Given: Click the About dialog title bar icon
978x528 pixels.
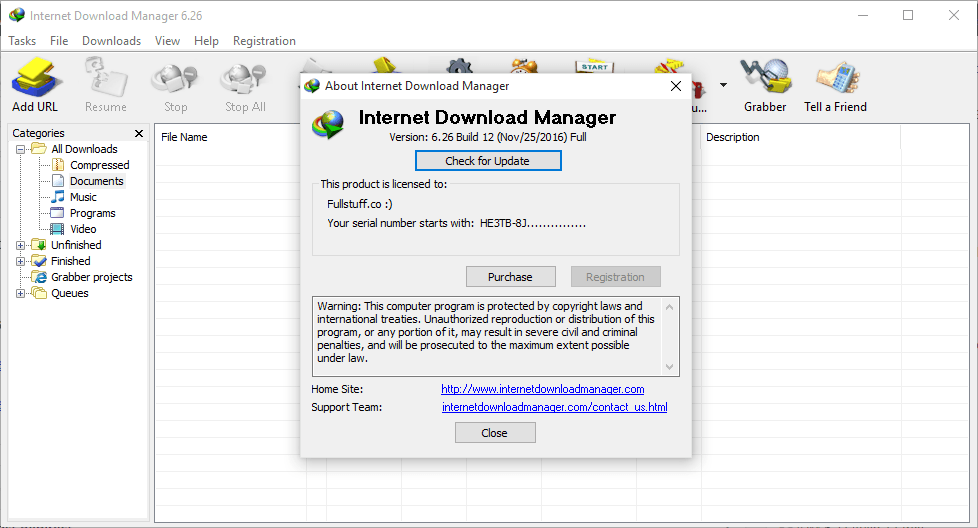Looking at the screenshot, I should point(312,86).
